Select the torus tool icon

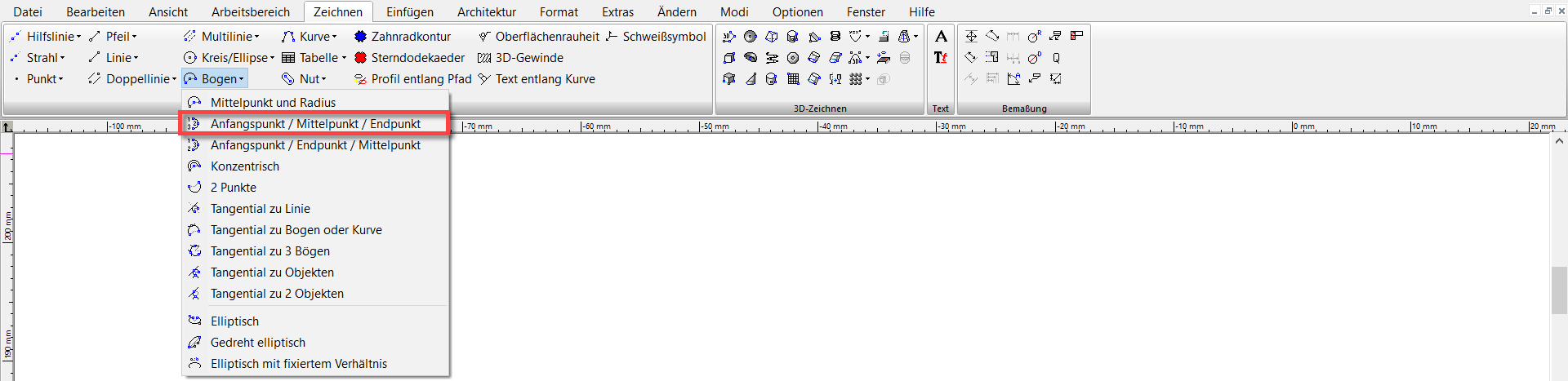[793, 58]
